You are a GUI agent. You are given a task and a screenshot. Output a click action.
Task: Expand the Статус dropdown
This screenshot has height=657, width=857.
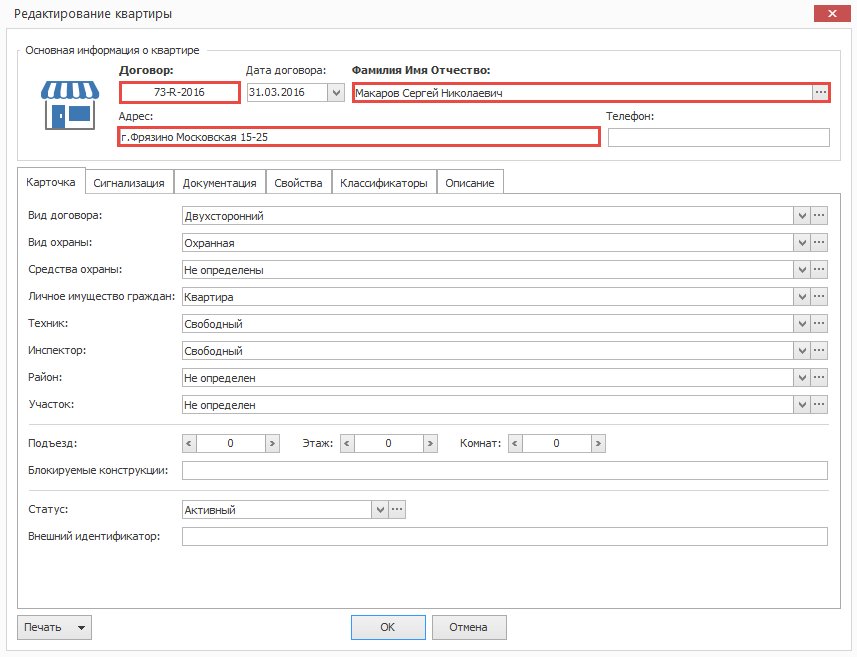pyautogui.click(x=380, y=509)
